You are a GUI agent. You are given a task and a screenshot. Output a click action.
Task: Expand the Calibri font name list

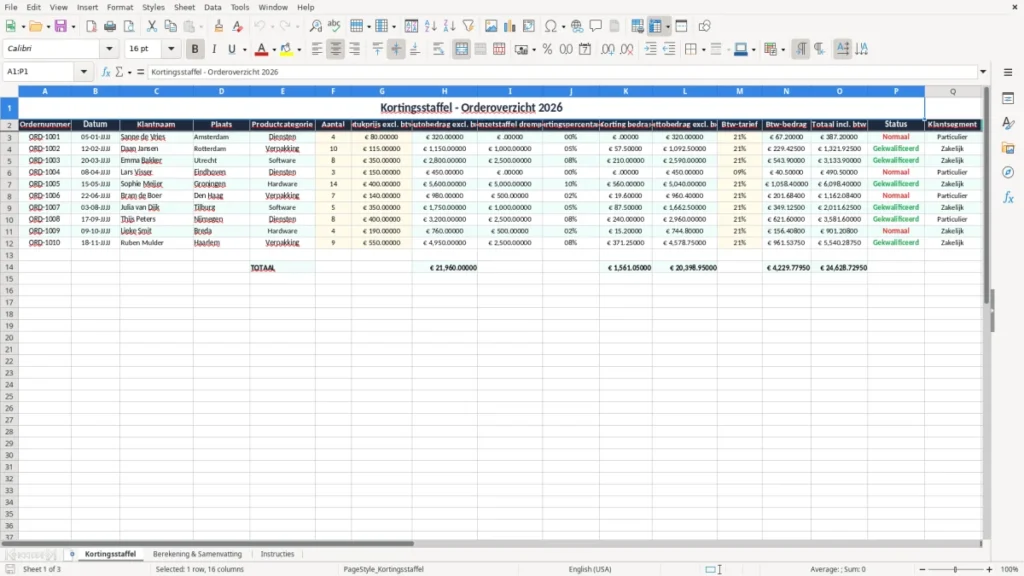[x=109, y=49]
